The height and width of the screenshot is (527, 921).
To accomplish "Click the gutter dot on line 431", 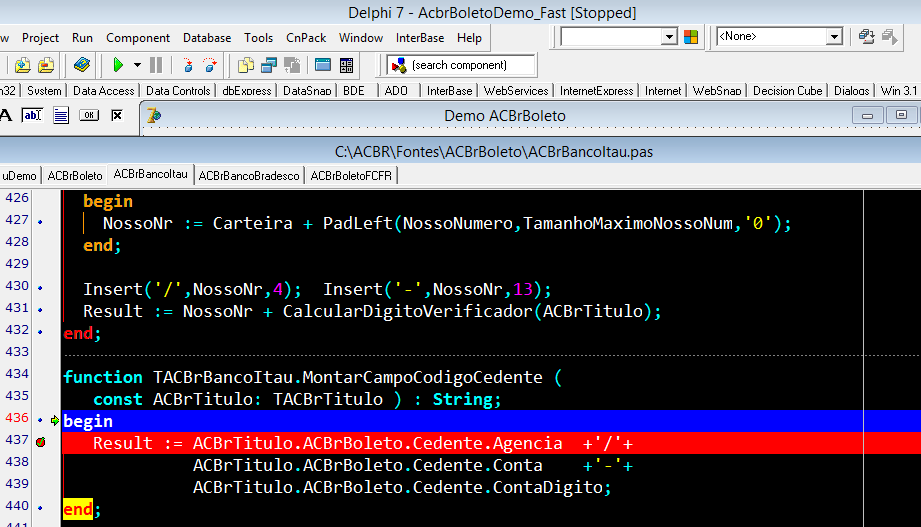I will 40,310.
